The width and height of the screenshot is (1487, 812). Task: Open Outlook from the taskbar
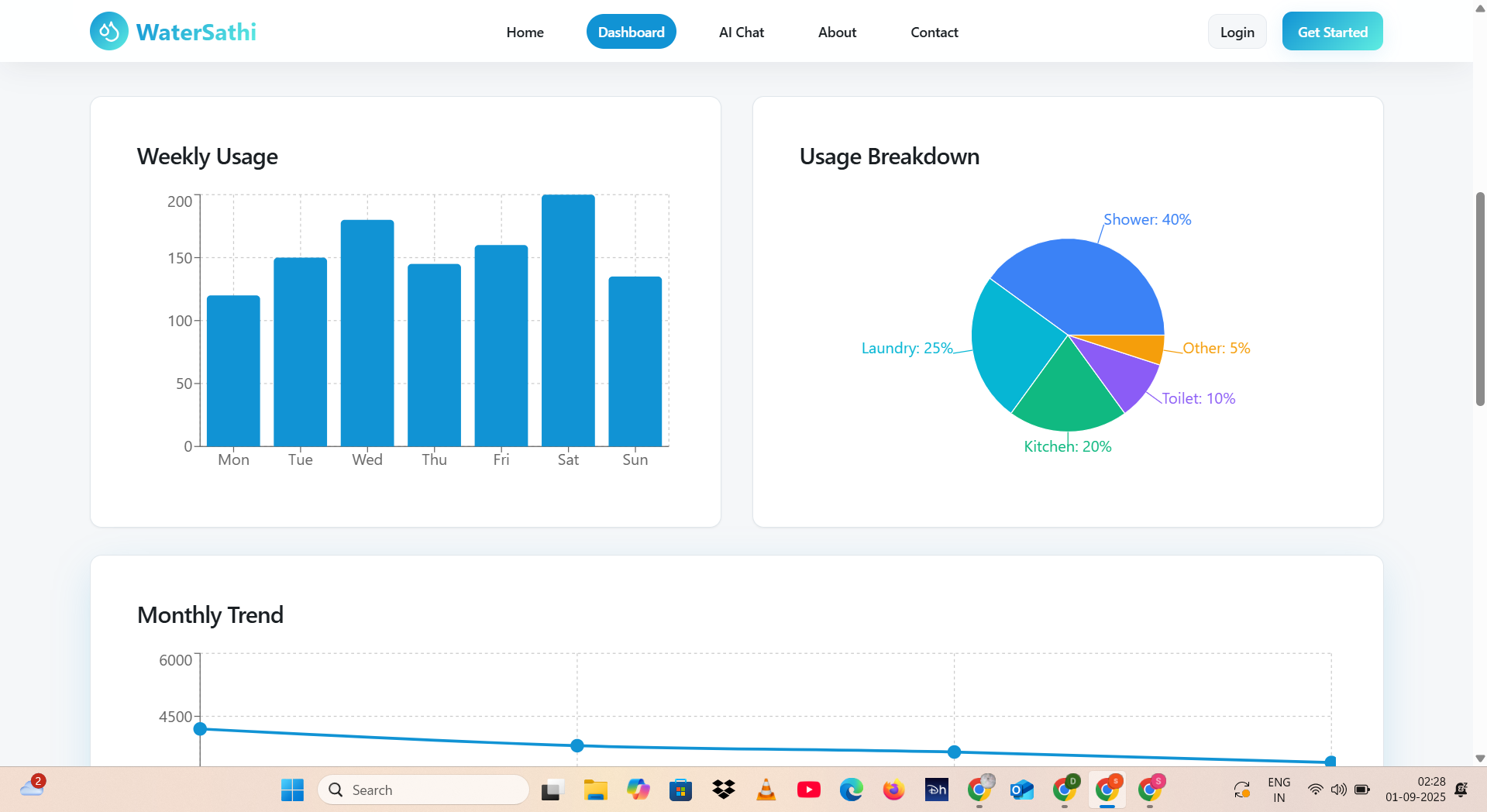coord(1021,790)
